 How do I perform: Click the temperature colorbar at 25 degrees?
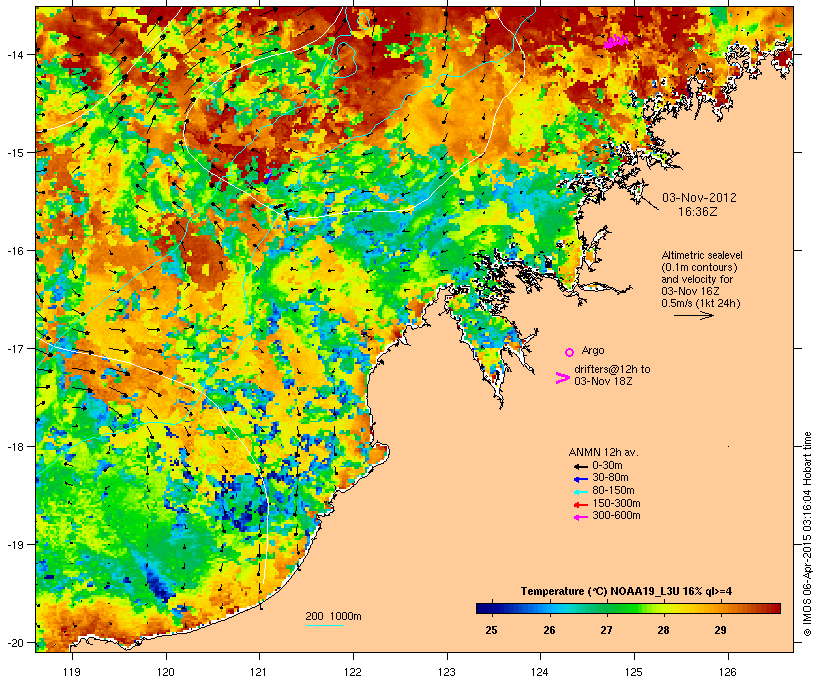(491, 608)
